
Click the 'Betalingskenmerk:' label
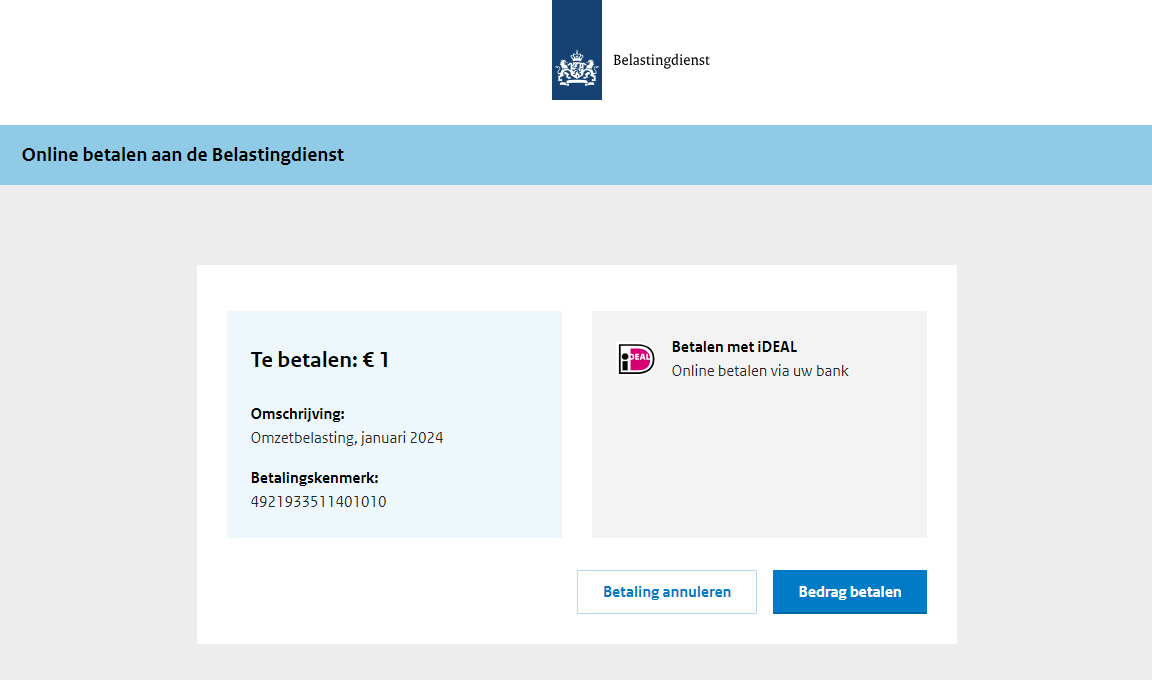tap(314, 478)
